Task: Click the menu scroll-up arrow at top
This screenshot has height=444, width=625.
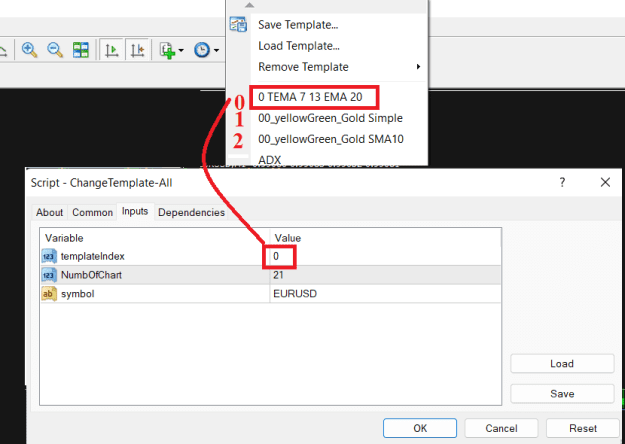Action: 250,5
